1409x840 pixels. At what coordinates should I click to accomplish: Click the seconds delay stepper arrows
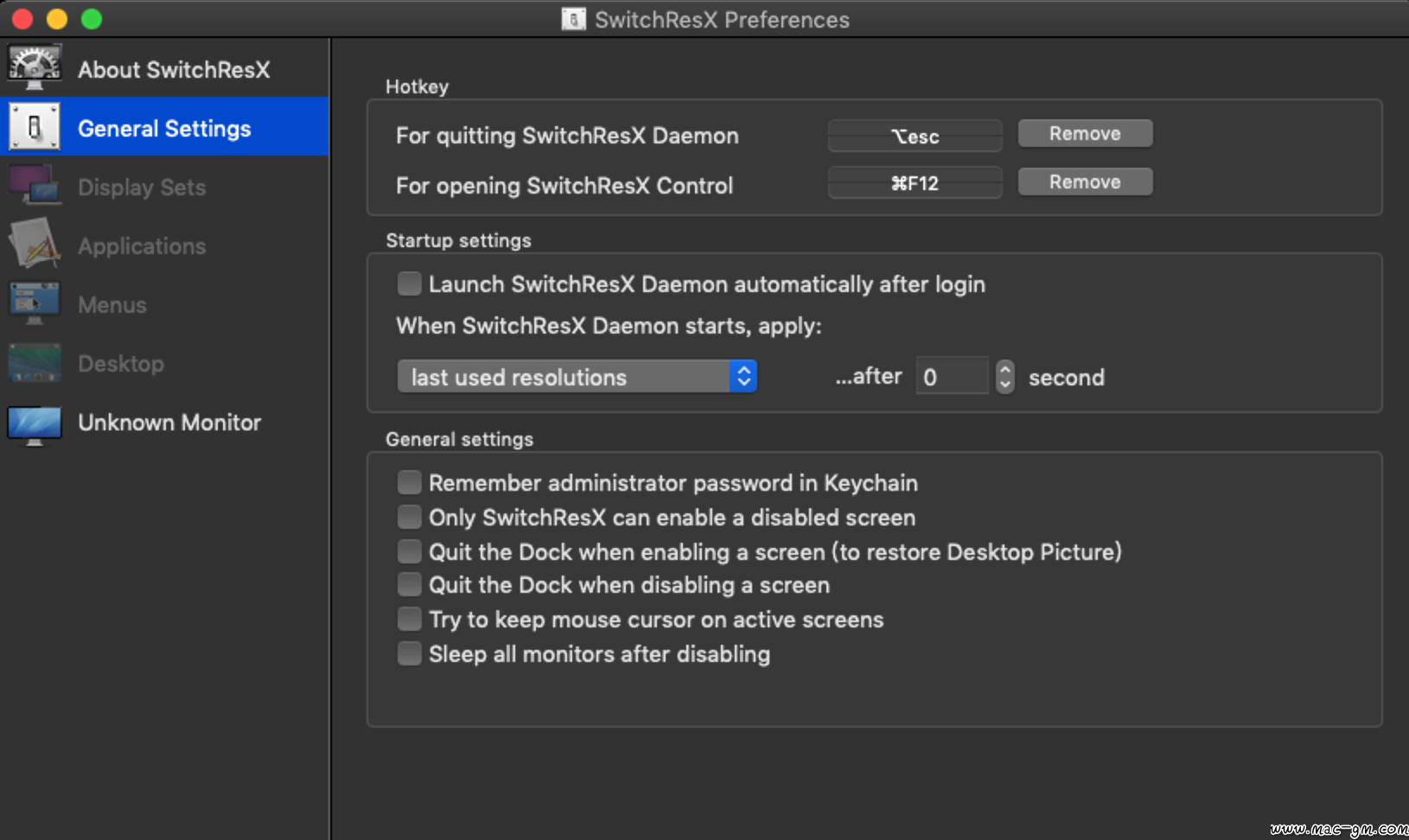pyautogui.click(x=1004, y=377)
